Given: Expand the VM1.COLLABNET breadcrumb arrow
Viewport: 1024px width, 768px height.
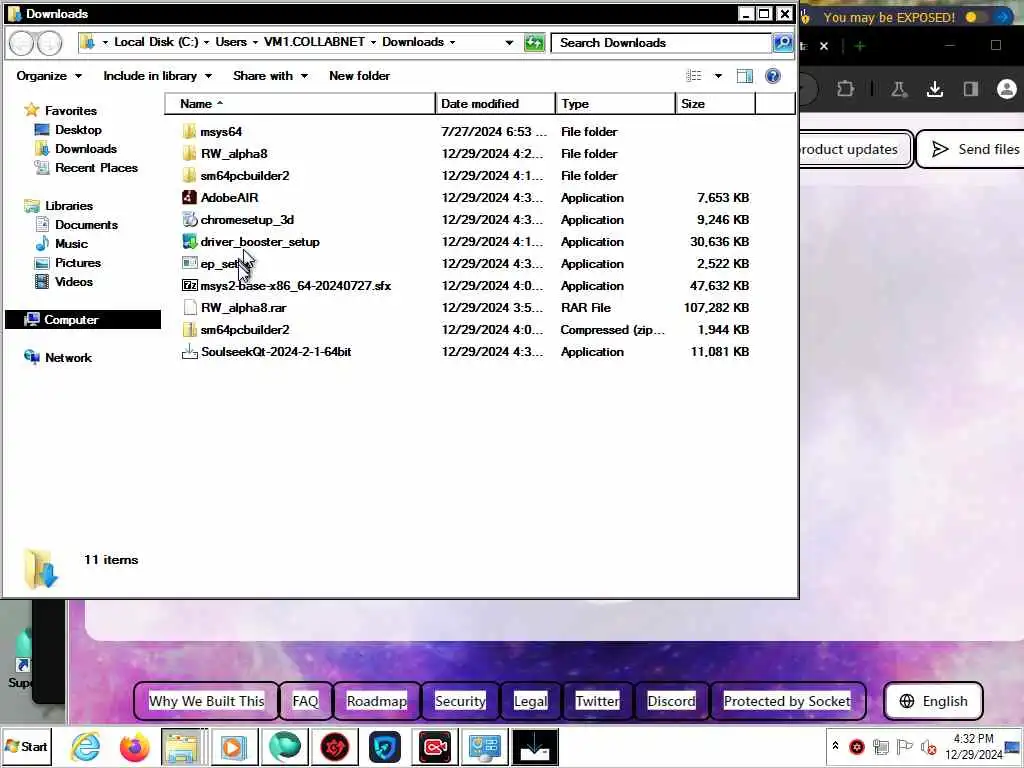Looking at the screenshot, I should coord(374,42).
